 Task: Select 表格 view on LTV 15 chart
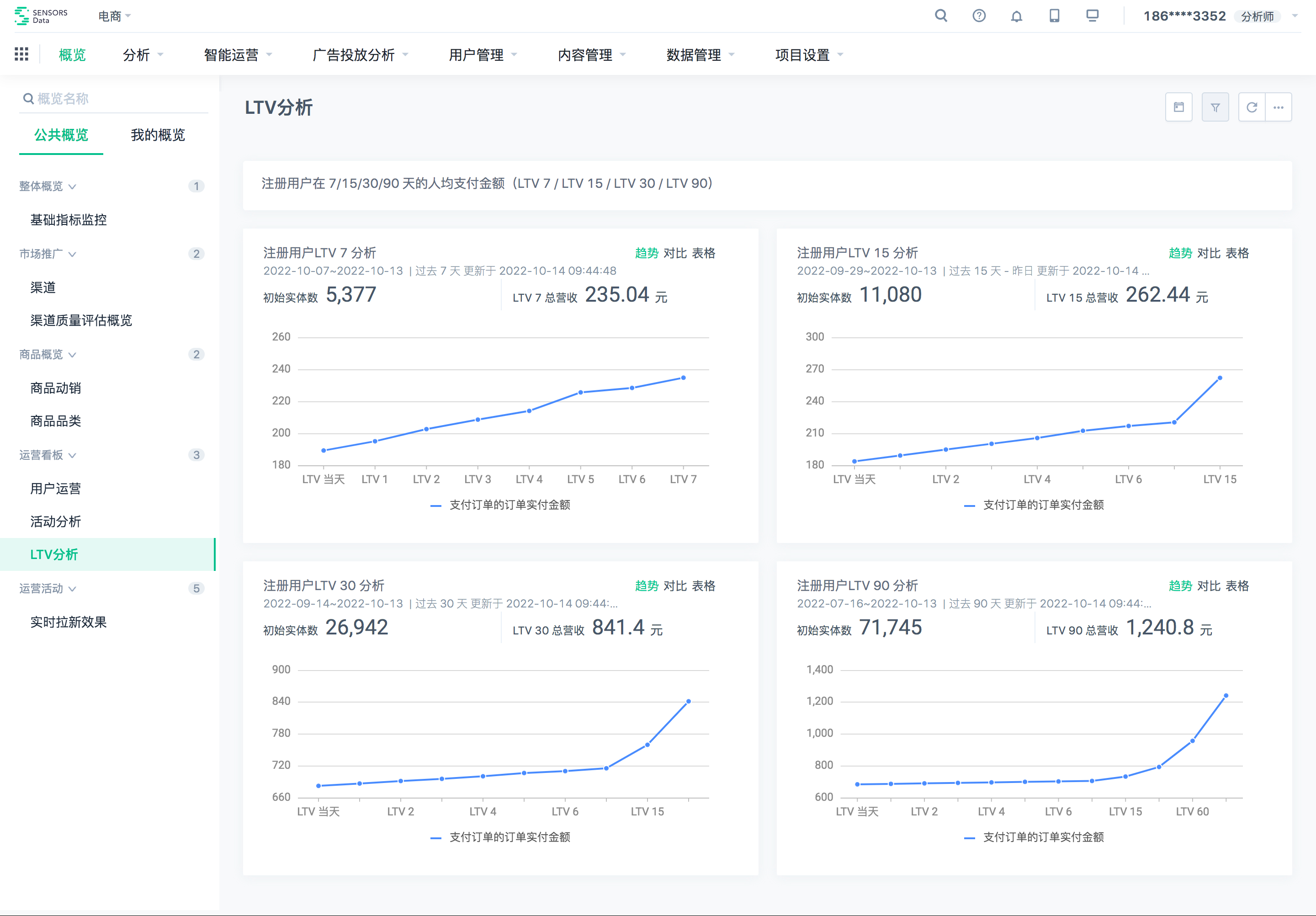tap(1237, 253)
